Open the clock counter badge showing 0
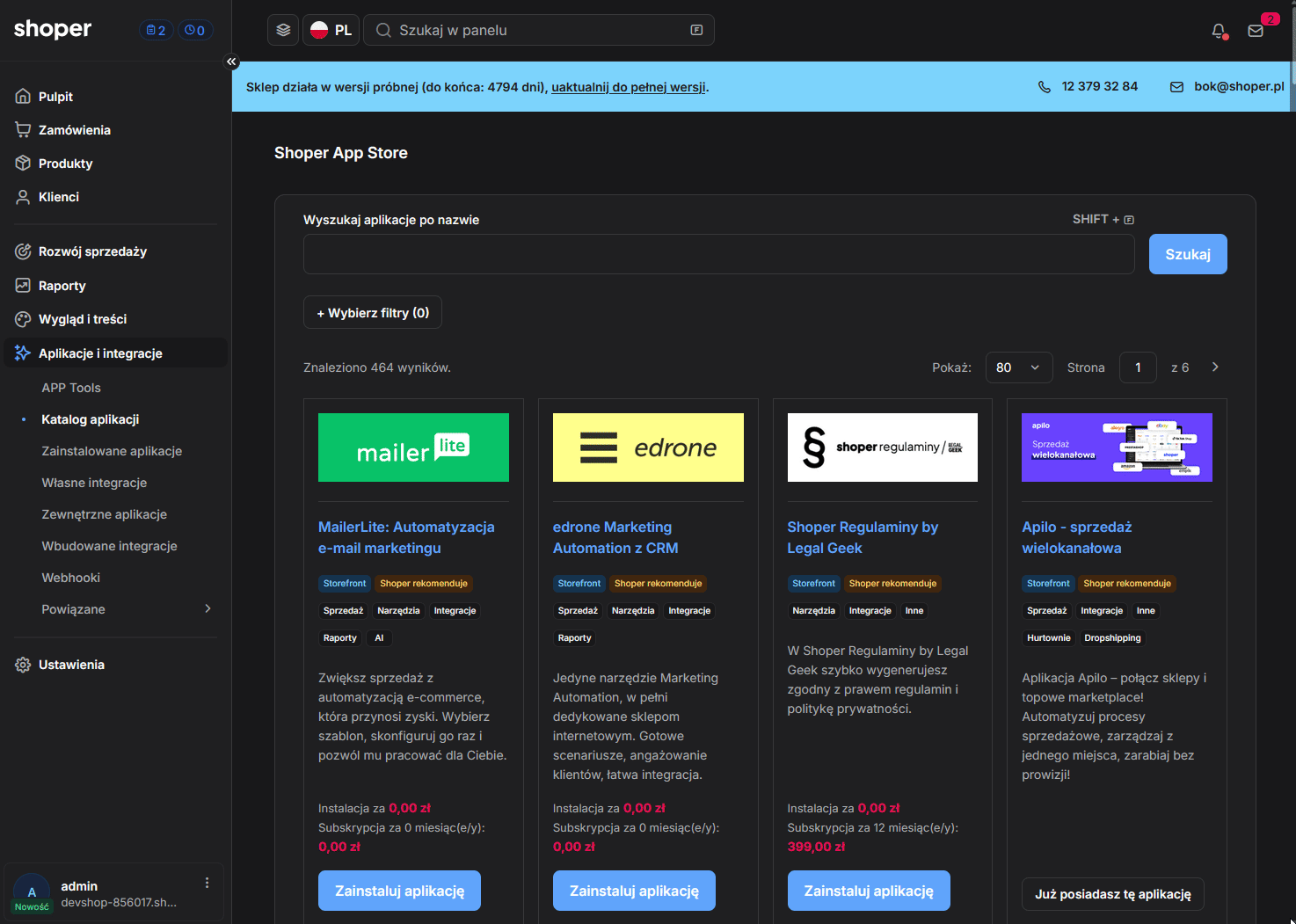This screenshot has height=924, width=1296. click(x=195, y=31)
